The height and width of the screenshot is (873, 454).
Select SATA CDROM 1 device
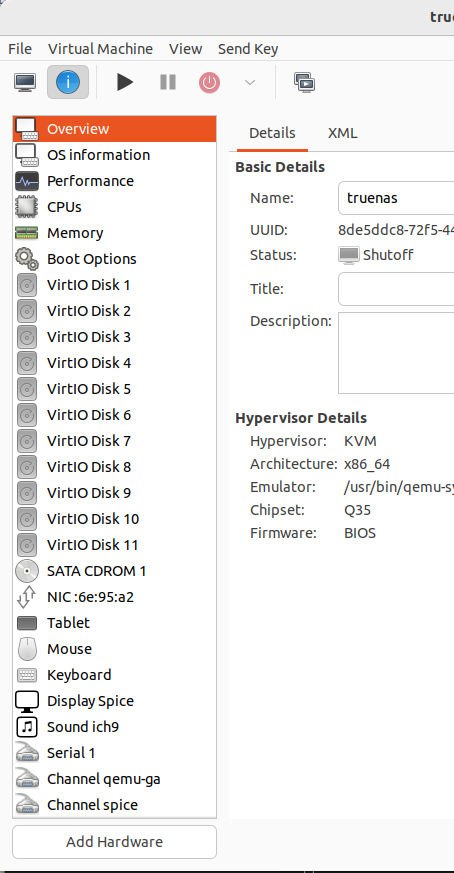(x=114, y=571)
